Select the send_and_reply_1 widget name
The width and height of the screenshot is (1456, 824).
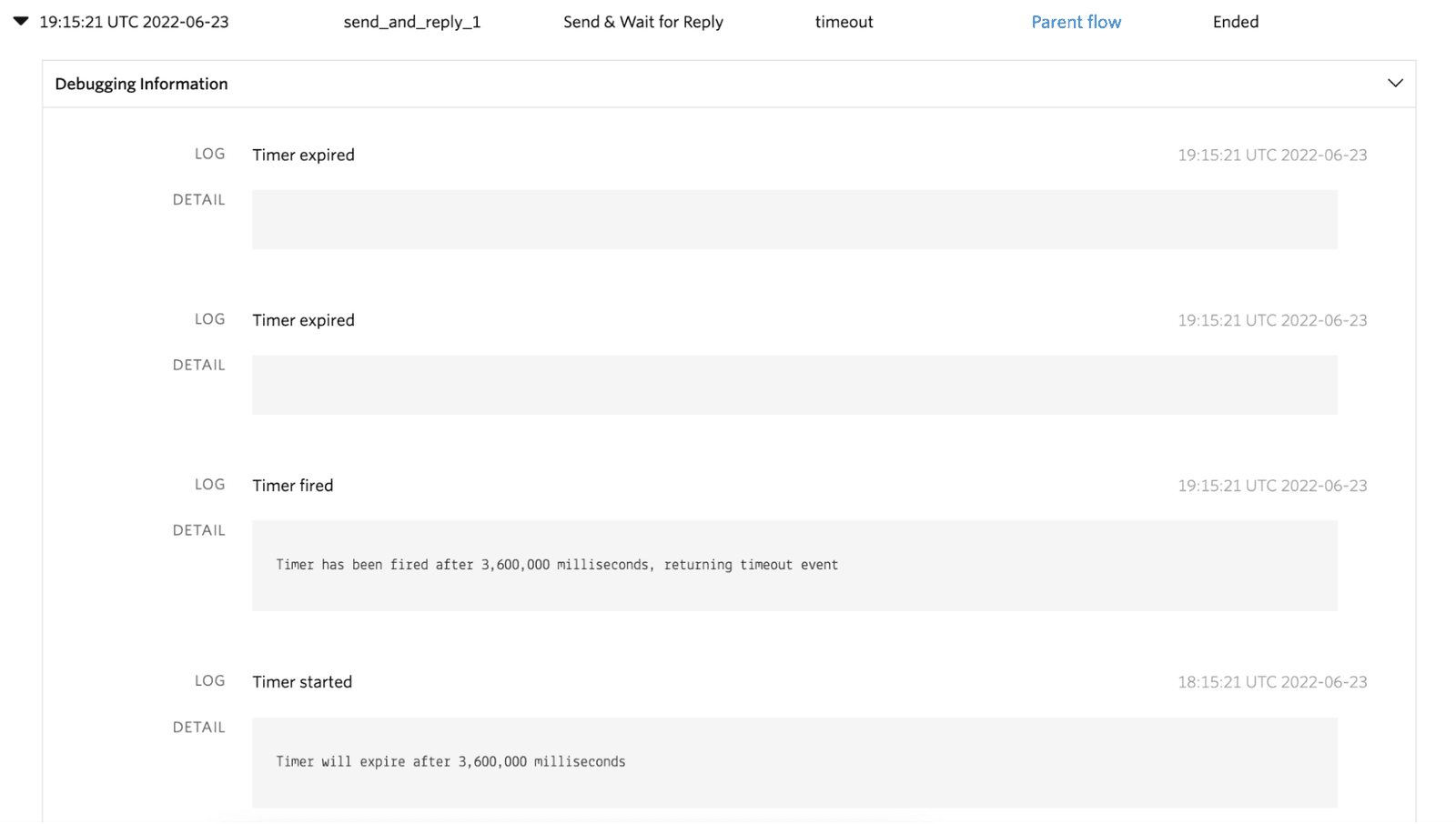click(411, 21)
